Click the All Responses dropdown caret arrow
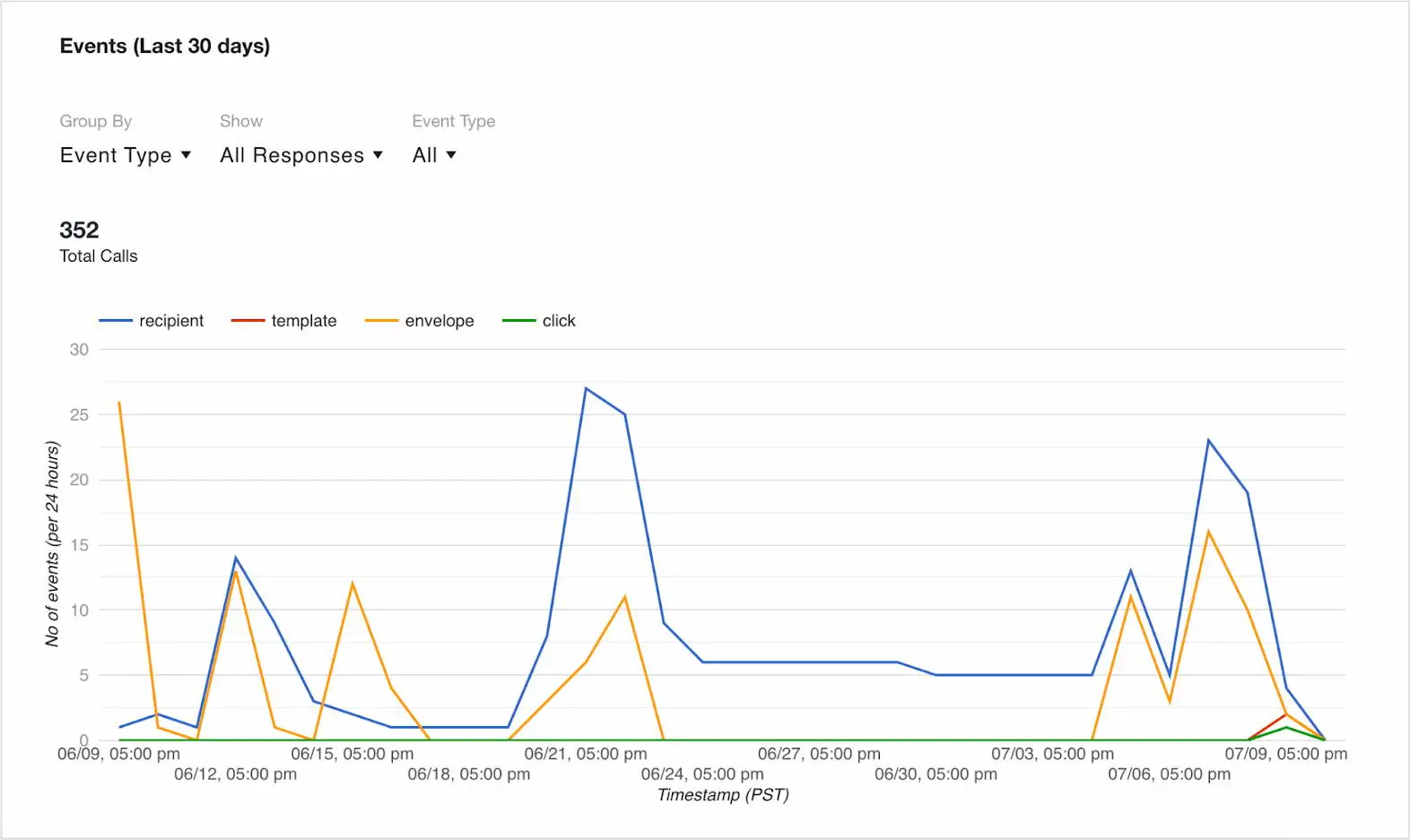1410x840 pixels. point(377,154)
